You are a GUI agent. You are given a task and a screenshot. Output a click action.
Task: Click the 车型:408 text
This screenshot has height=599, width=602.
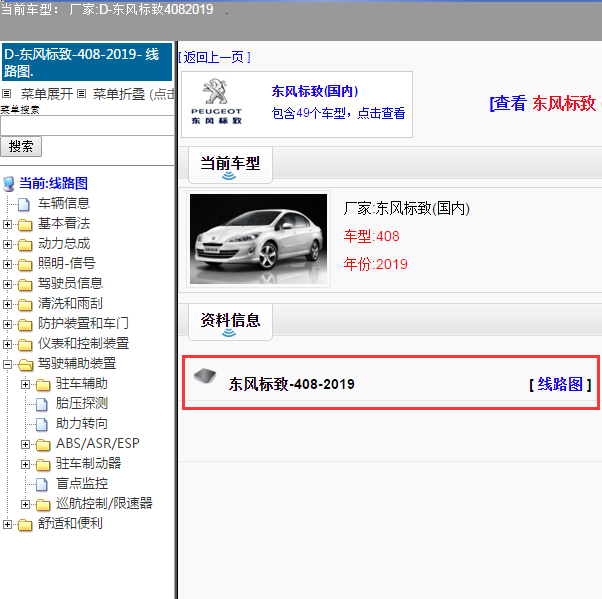coord(371,236)
